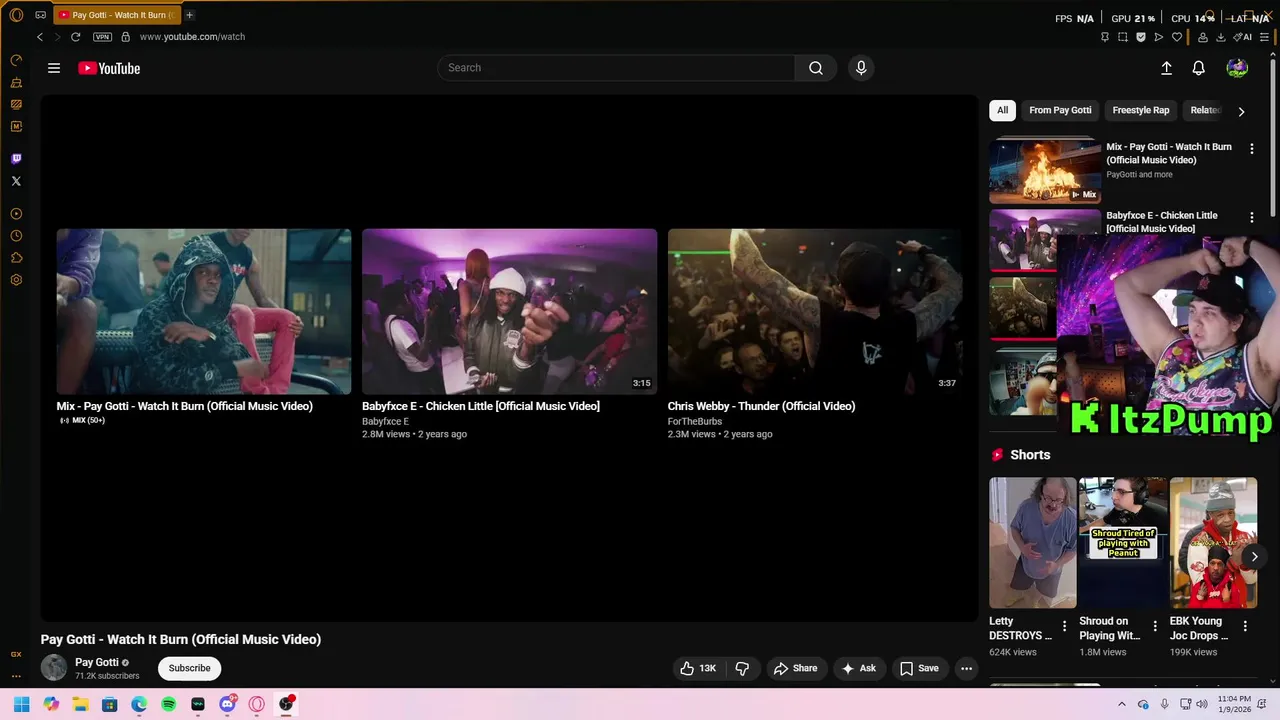
Task: Show hidden system tray icons chevron
Action: pos(1121,704)
